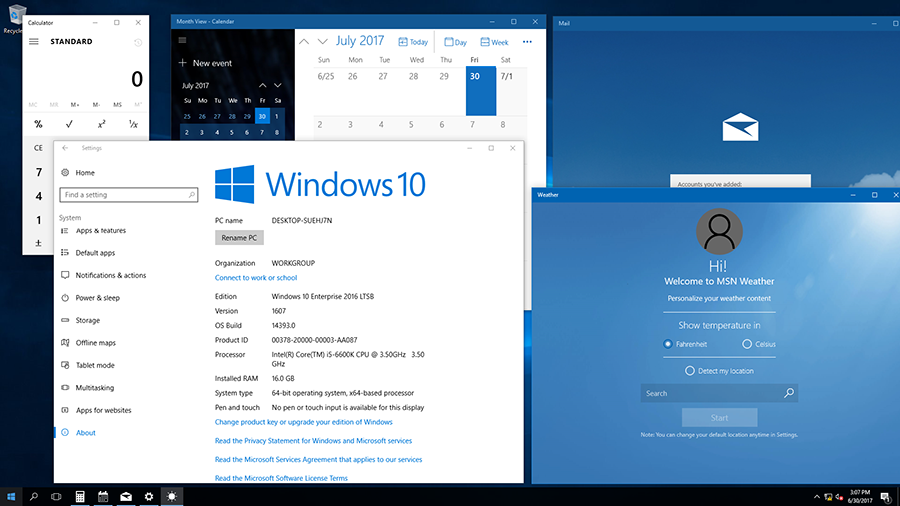Open Calendar more options ellipsis
The width and height of the screenshot is (900, 506).
click(527, 42)
